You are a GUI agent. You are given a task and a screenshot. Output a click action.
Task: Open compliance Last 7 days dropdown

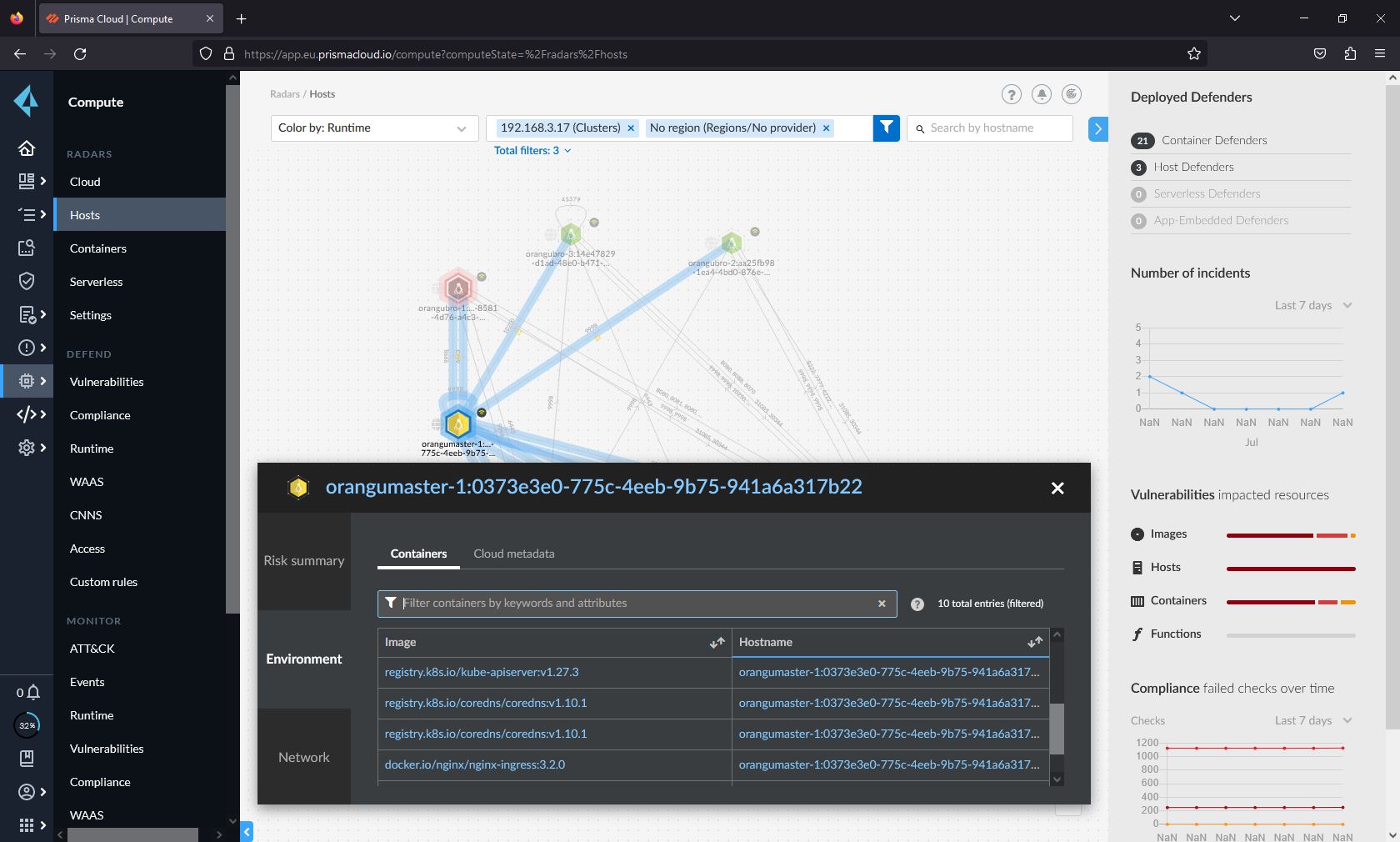1313,720
